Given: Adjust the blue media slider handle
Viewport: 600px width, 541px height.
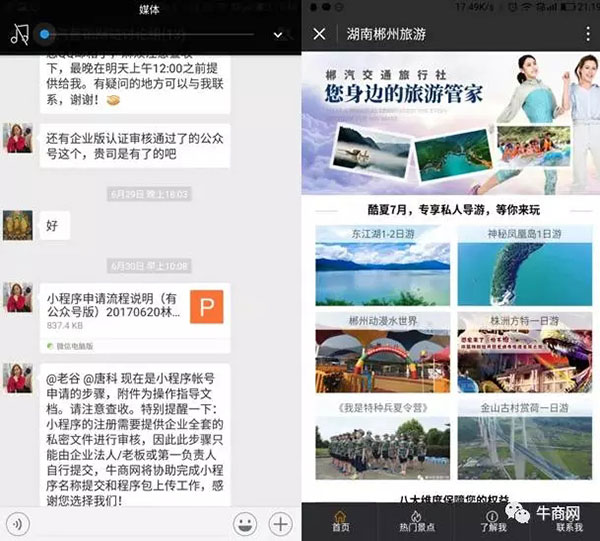Looking at the screenshot, I should coord(44,34).
